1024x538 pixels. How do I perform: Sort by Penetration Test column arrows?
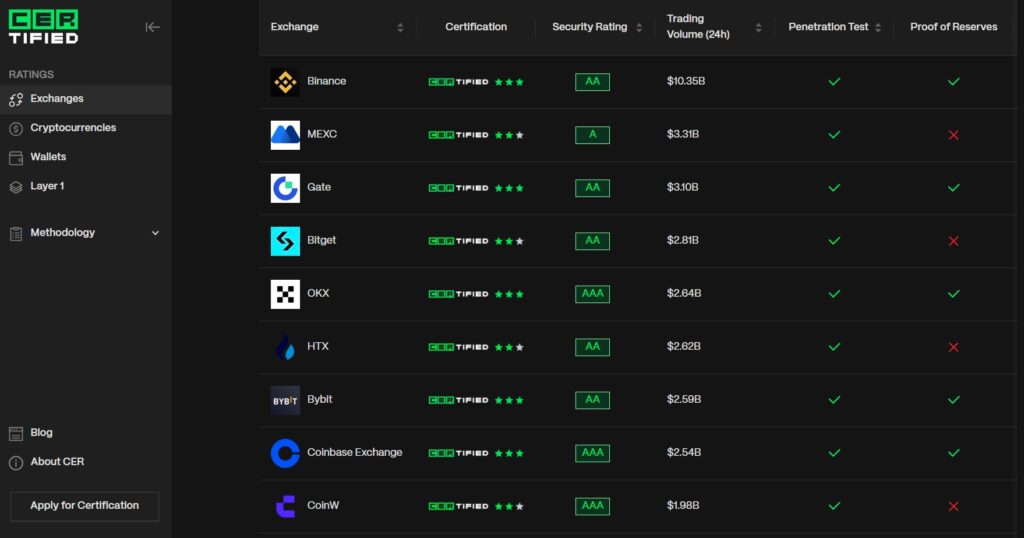pyautogui.click(x=878, y=27)
